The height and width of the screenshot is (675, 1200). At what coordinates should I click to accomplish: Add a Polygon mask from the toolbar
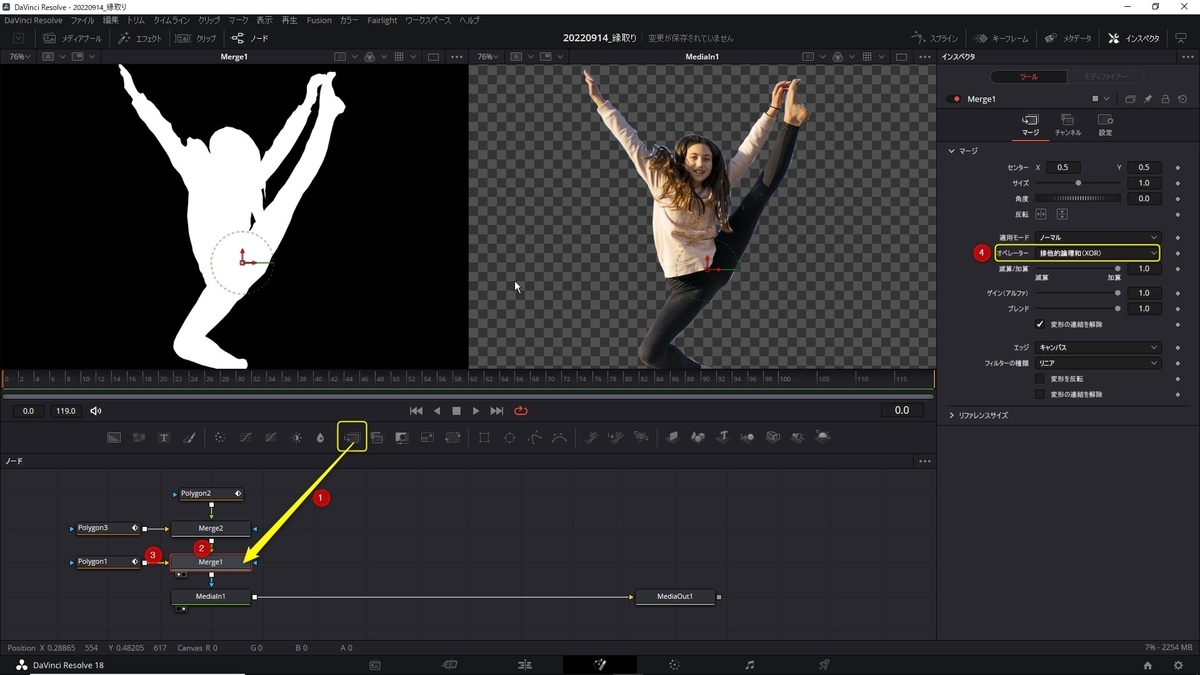click(x=534, y=437)
